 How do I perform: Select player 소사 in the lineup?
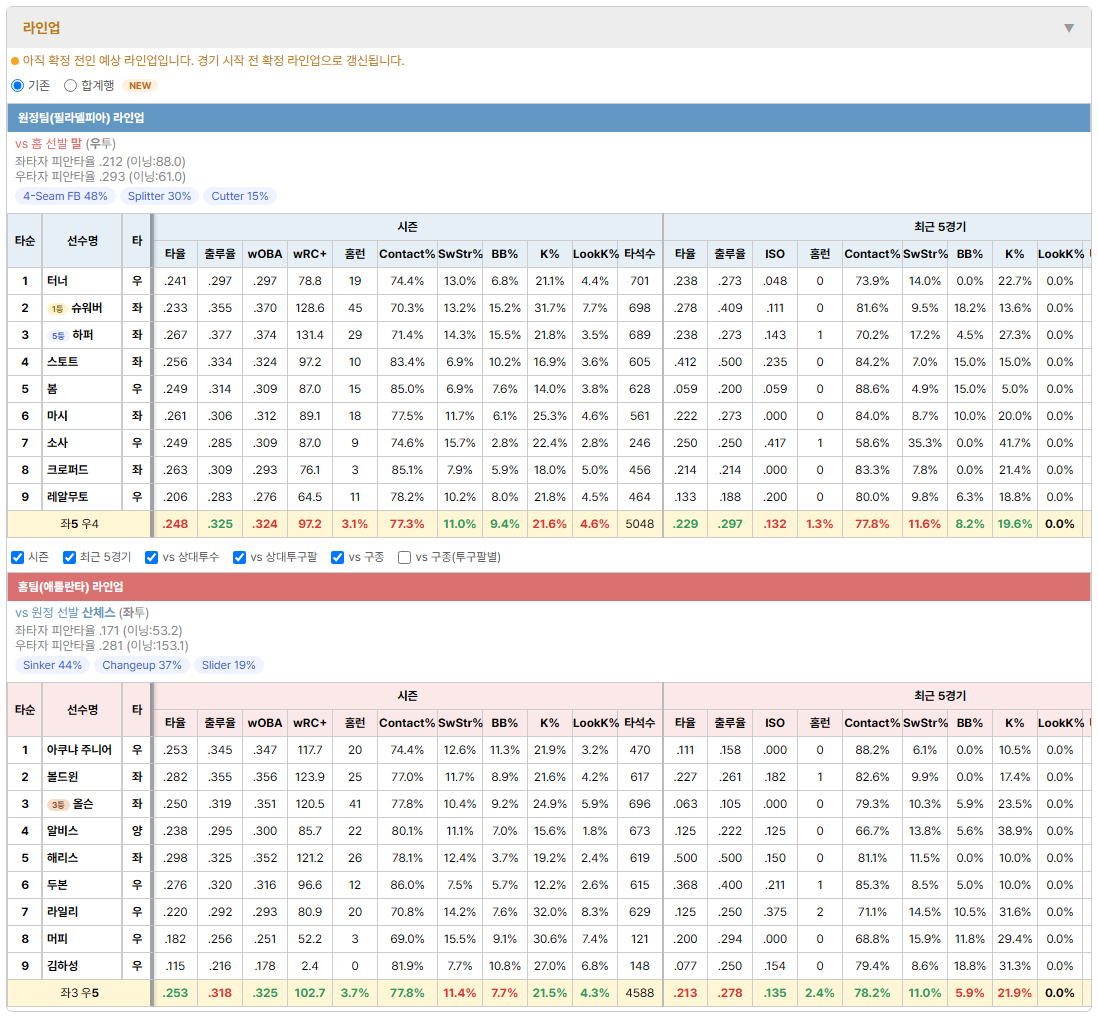coord(57,443)
